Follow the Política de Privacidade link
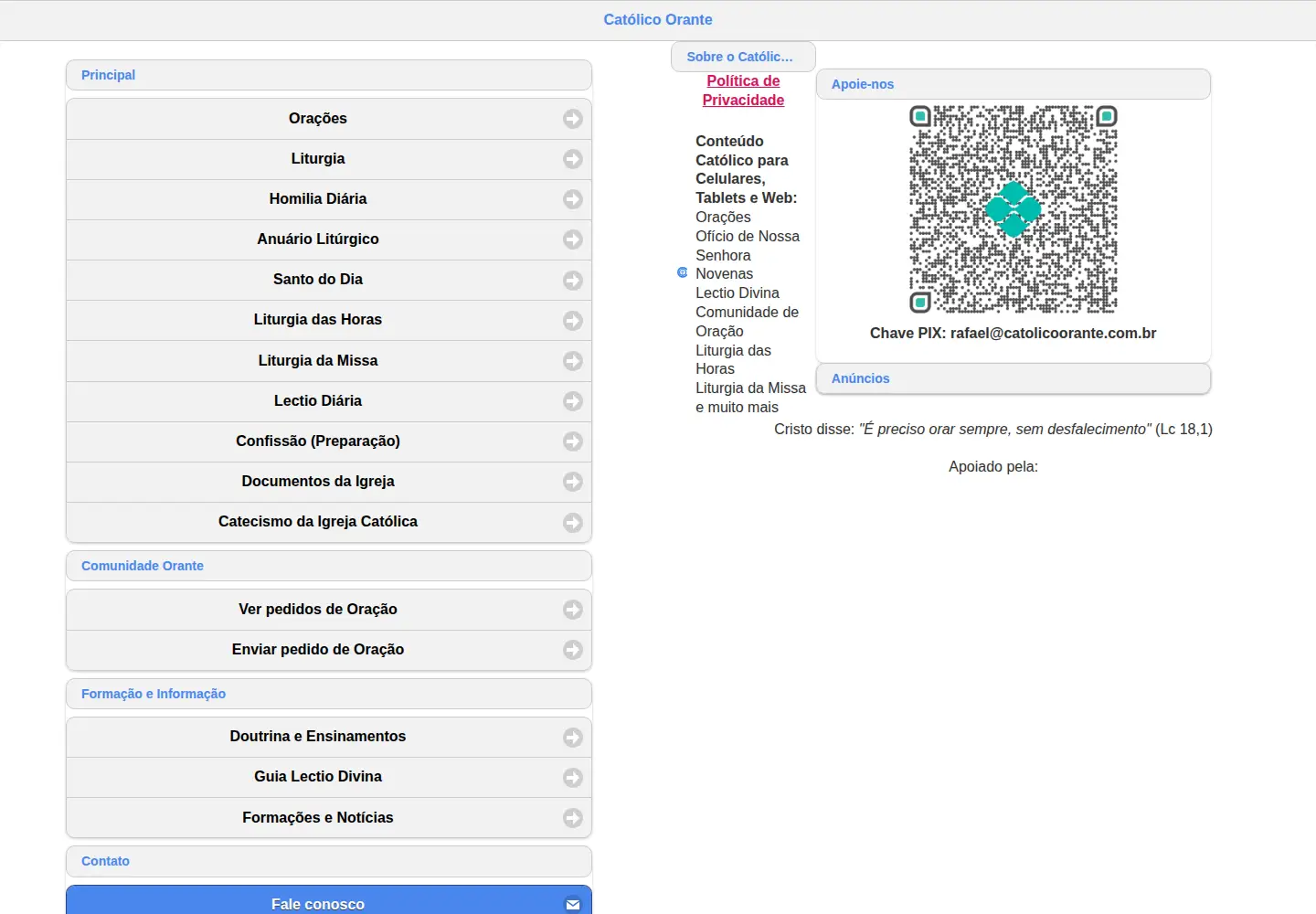 [743, 90]
